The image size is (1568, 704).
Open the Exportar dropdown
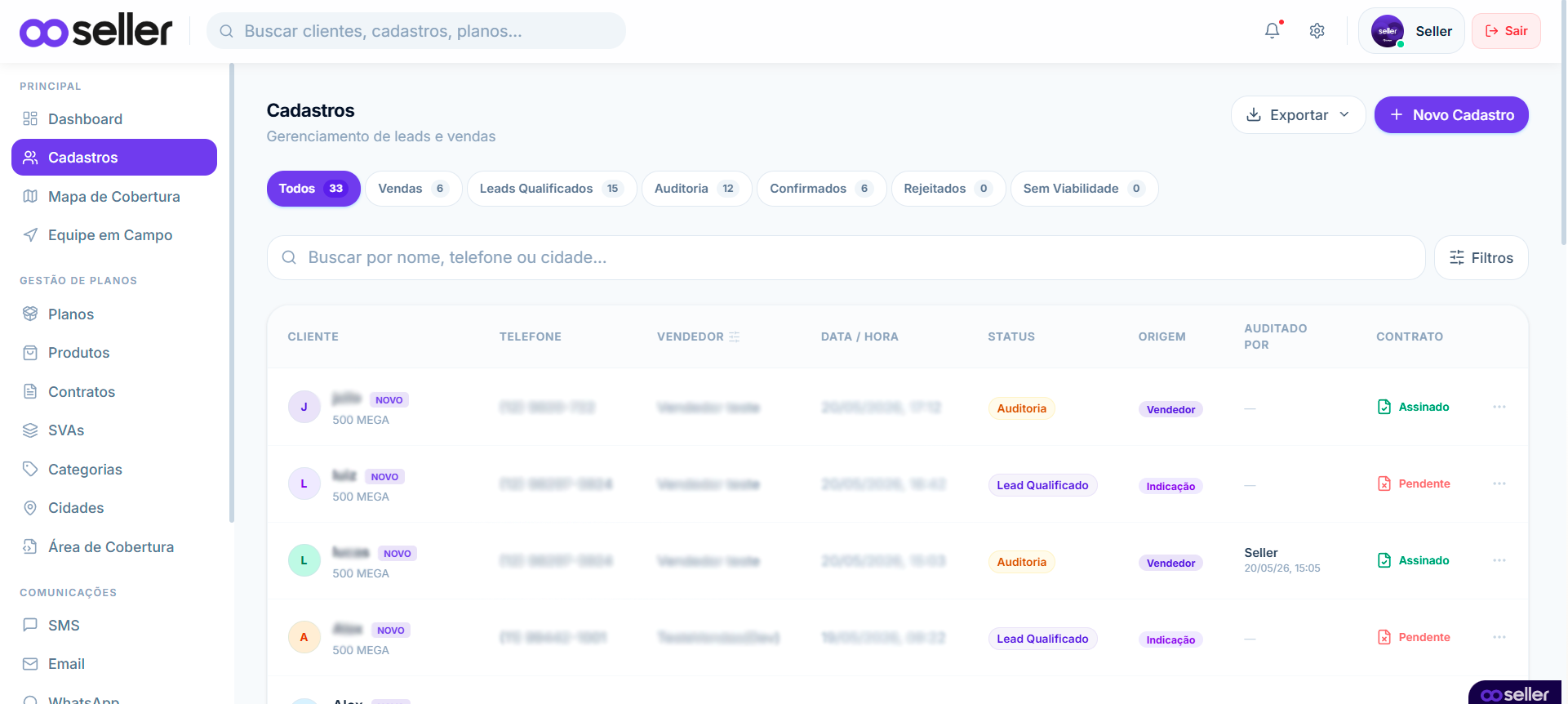(1298, 115)
